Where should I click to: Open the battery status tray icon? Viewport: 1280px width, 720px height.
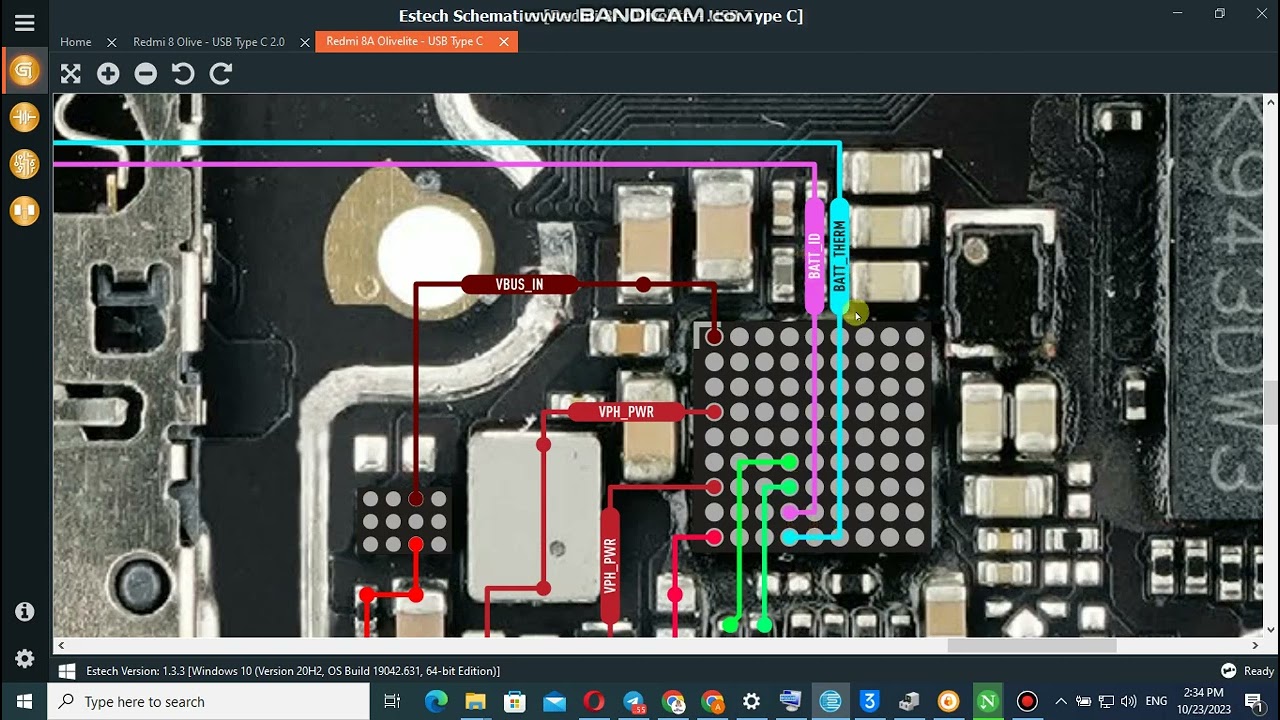click(x=1084, y=701)
